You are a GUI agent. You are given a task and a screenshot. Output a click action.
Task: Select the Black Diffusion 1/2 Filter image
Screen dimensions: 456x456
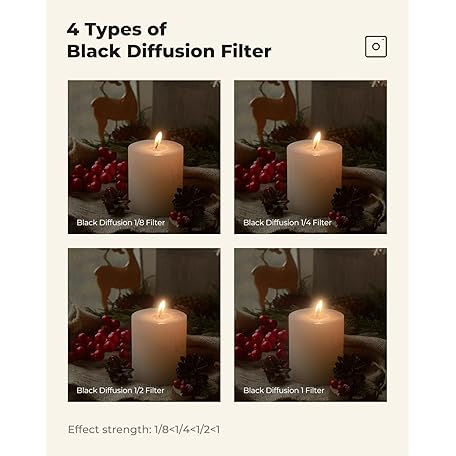click(x=144, y=325)
